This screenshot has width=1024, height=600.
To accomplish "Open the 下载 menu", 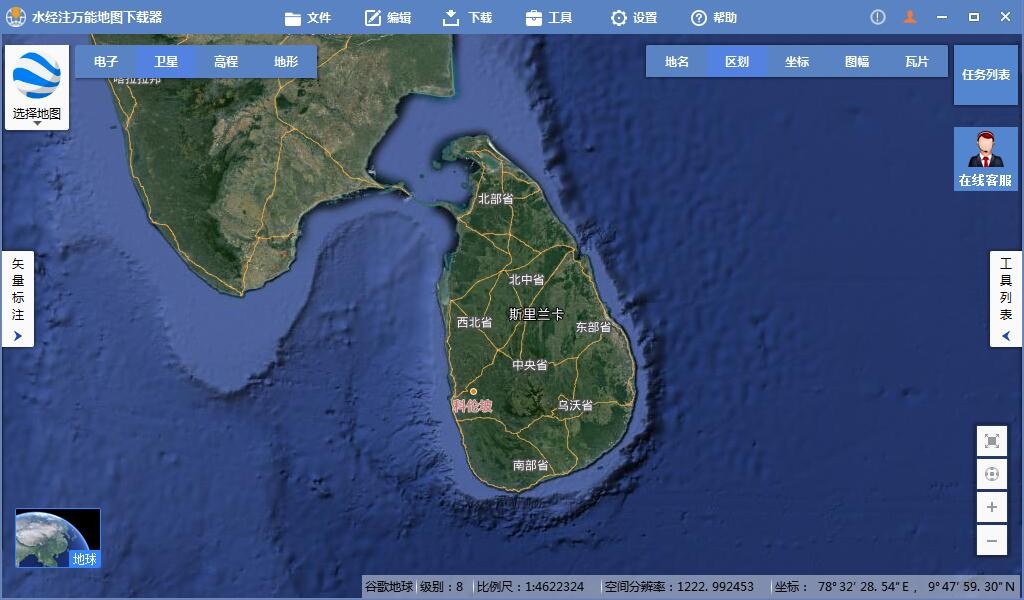I will point(467,17).
